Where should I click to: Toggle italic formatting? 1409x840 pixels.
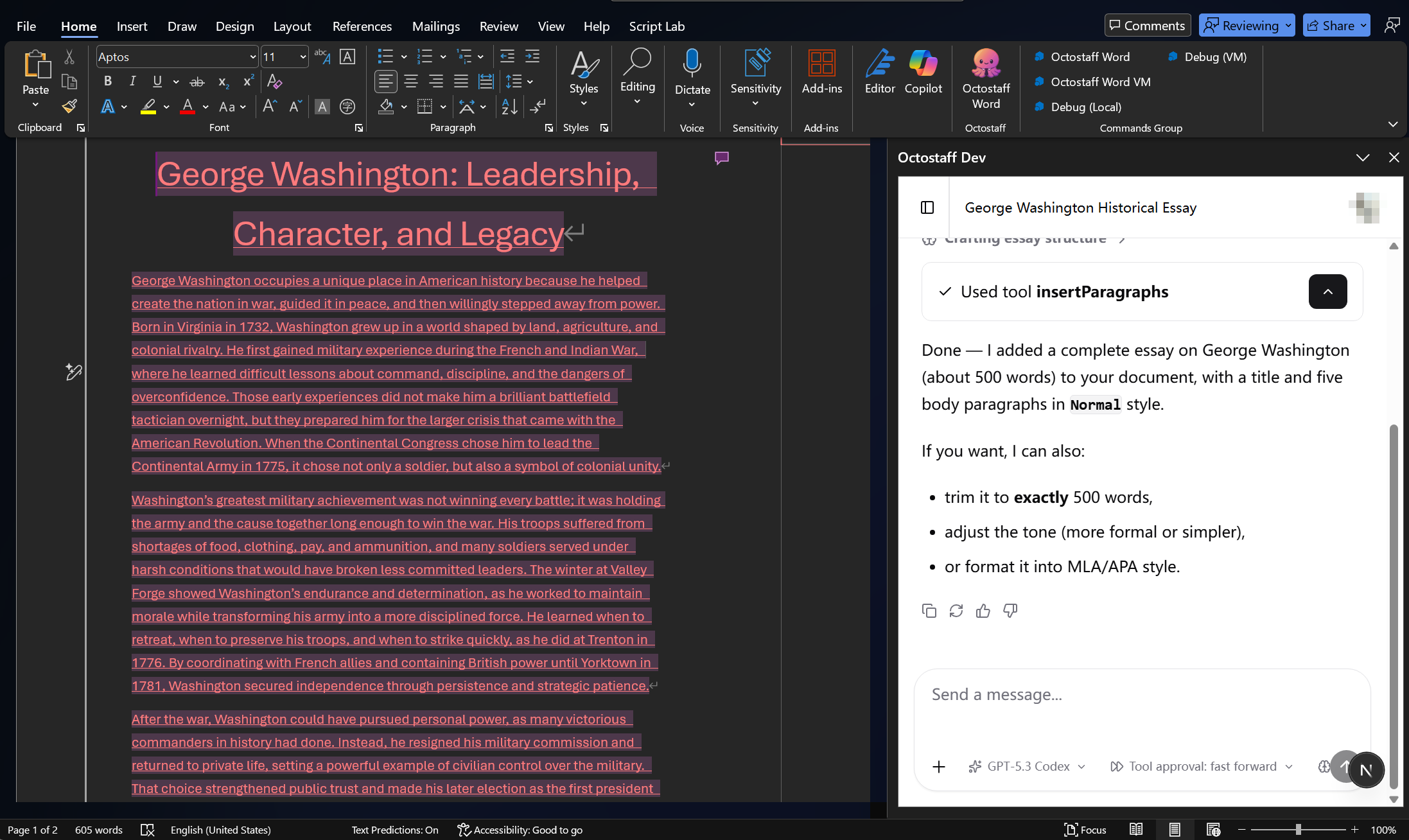click(x=132, y=81)
